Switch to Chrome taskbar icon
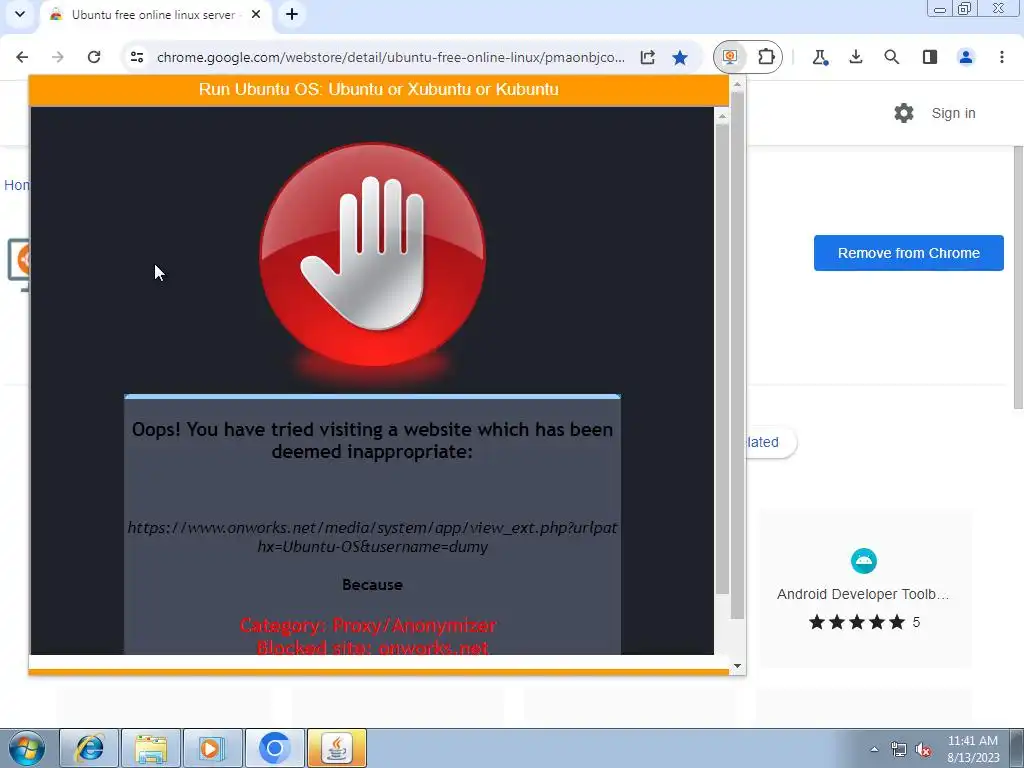The image size is (1024, 768). (x=274, y=748)
